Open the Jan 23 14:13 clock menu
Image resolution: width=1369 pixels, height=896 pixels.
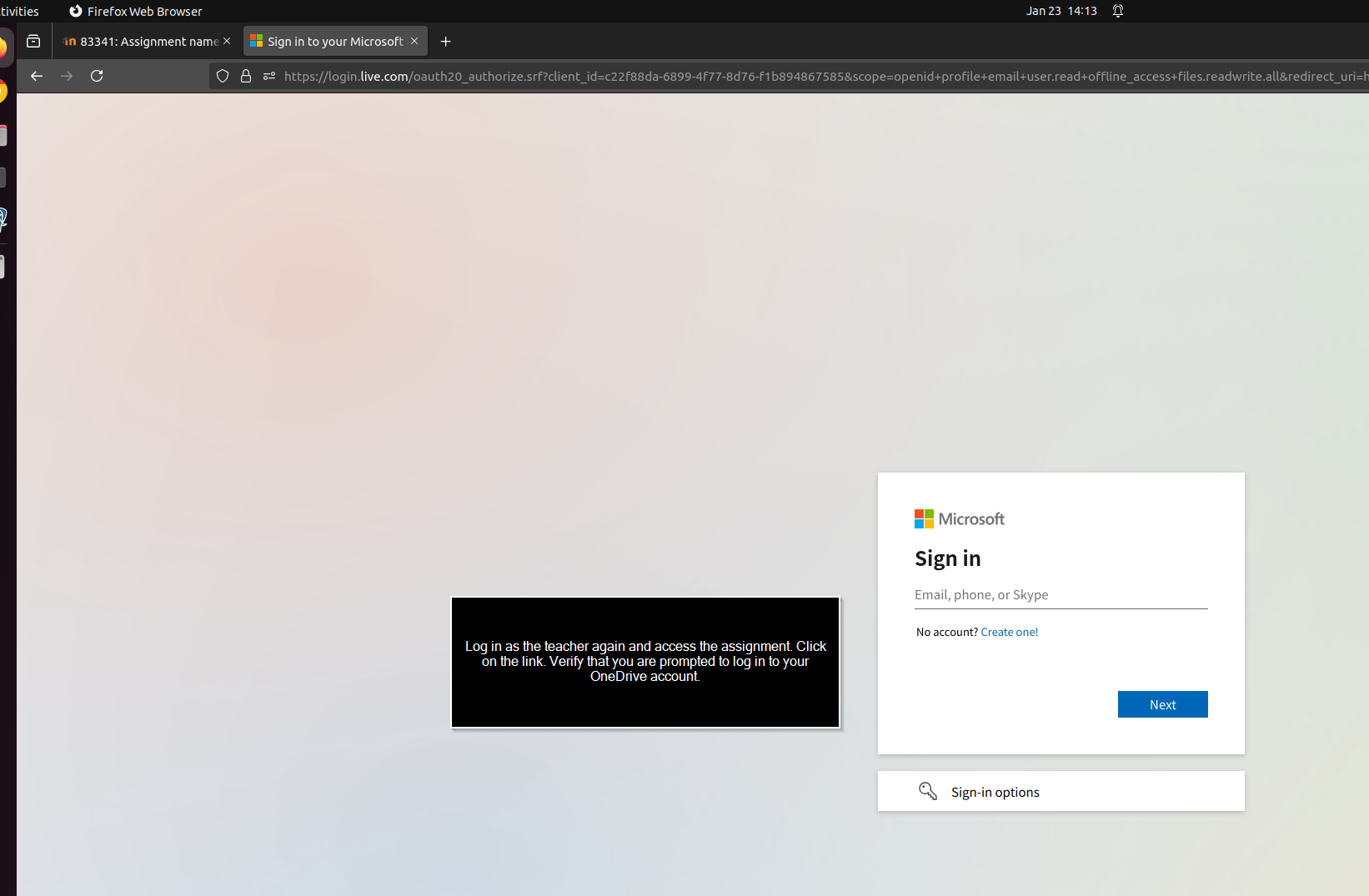[x=1061, y=11]
